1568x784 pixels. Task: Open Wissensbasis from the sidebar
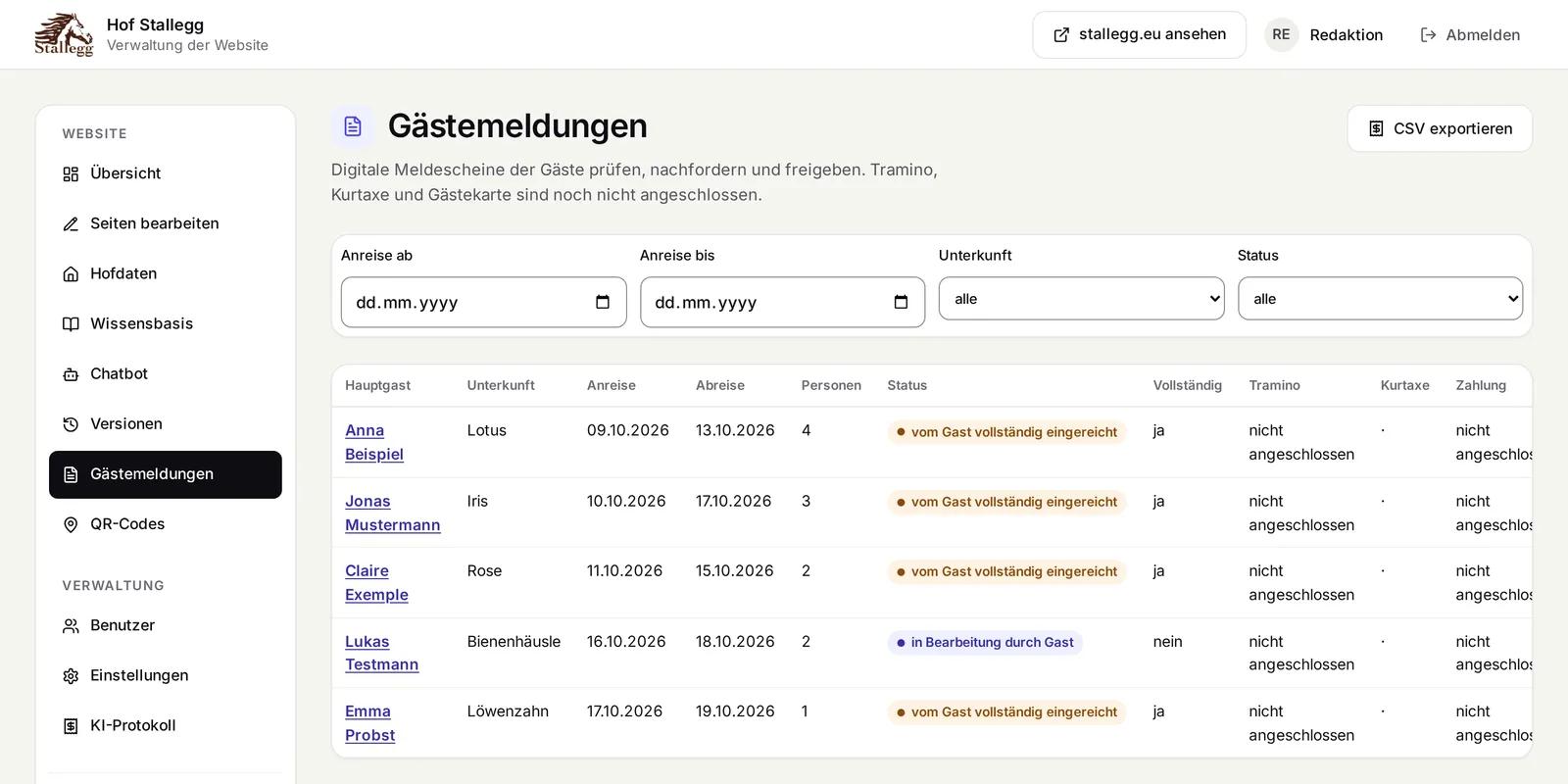pyautogui.click(x=166, y=323)
